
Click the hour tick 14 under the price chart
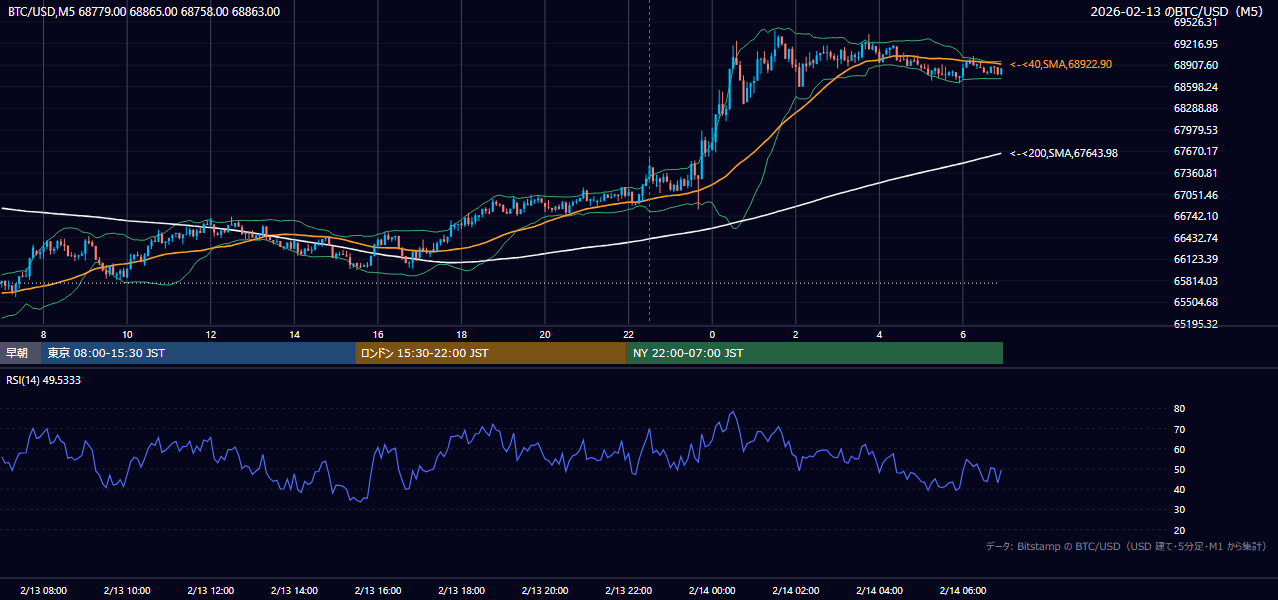click(294, 334)
